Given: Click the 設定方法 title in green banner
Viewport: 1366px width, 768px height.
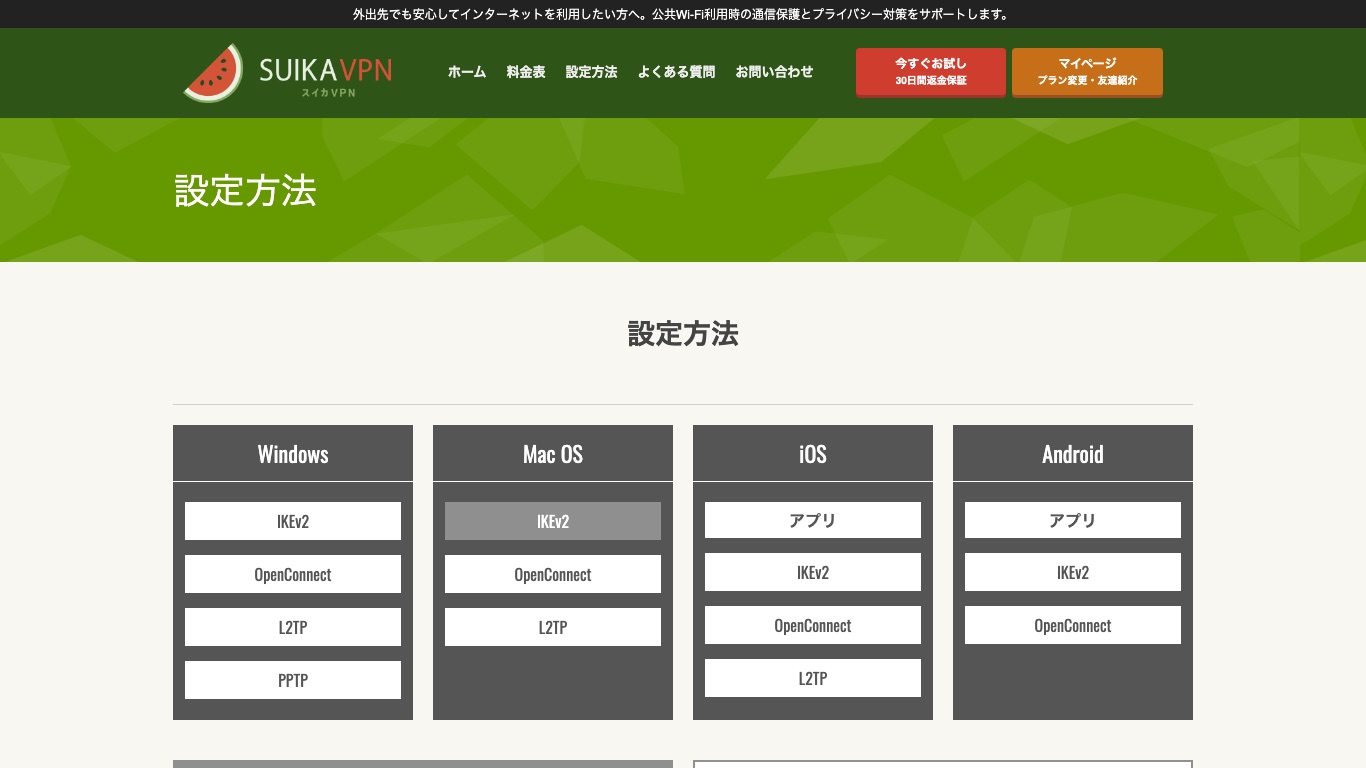Looking at the screenshot, I should (245, 190).
